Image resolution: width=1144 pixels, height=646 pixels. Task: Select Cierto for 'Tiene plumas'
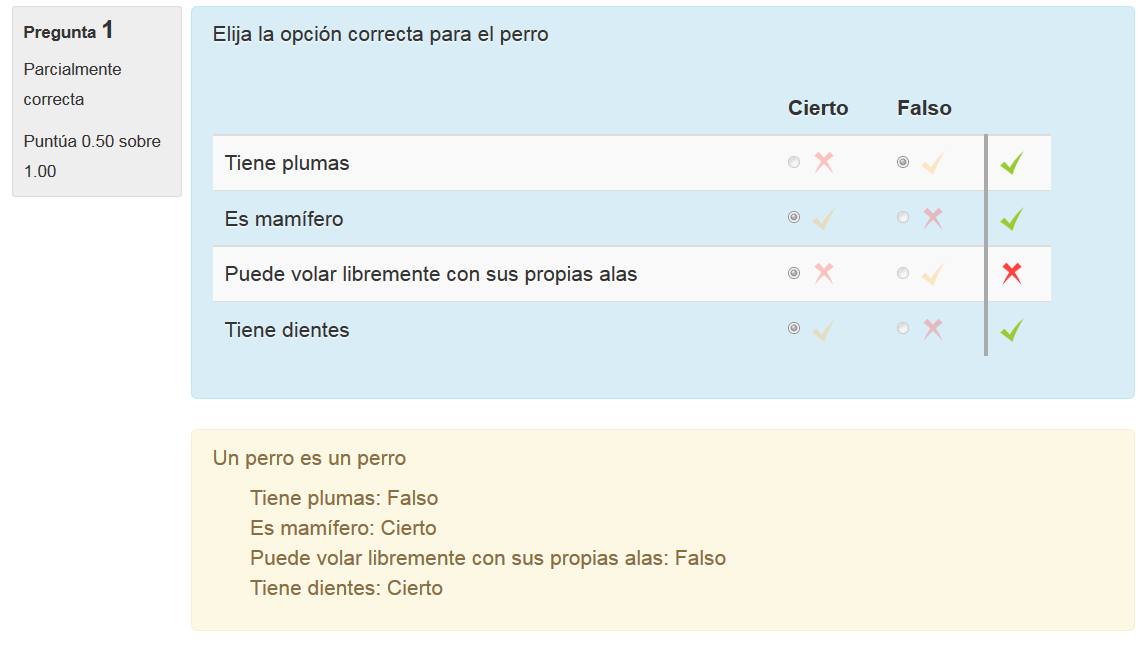[x=793, y=162]
